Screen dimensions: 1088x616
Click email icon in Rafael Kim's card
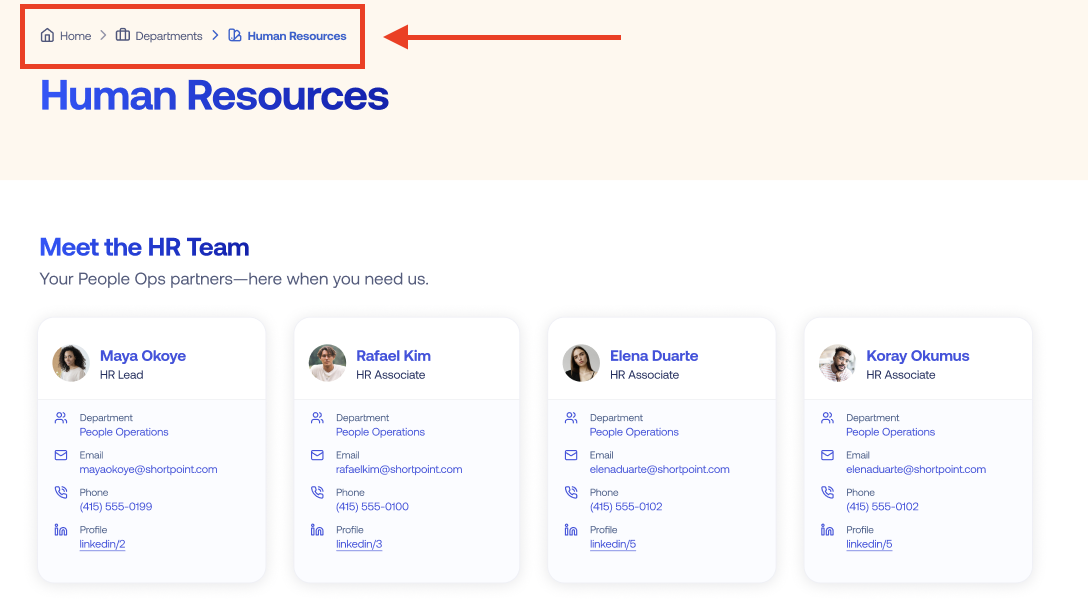point(317,455)
